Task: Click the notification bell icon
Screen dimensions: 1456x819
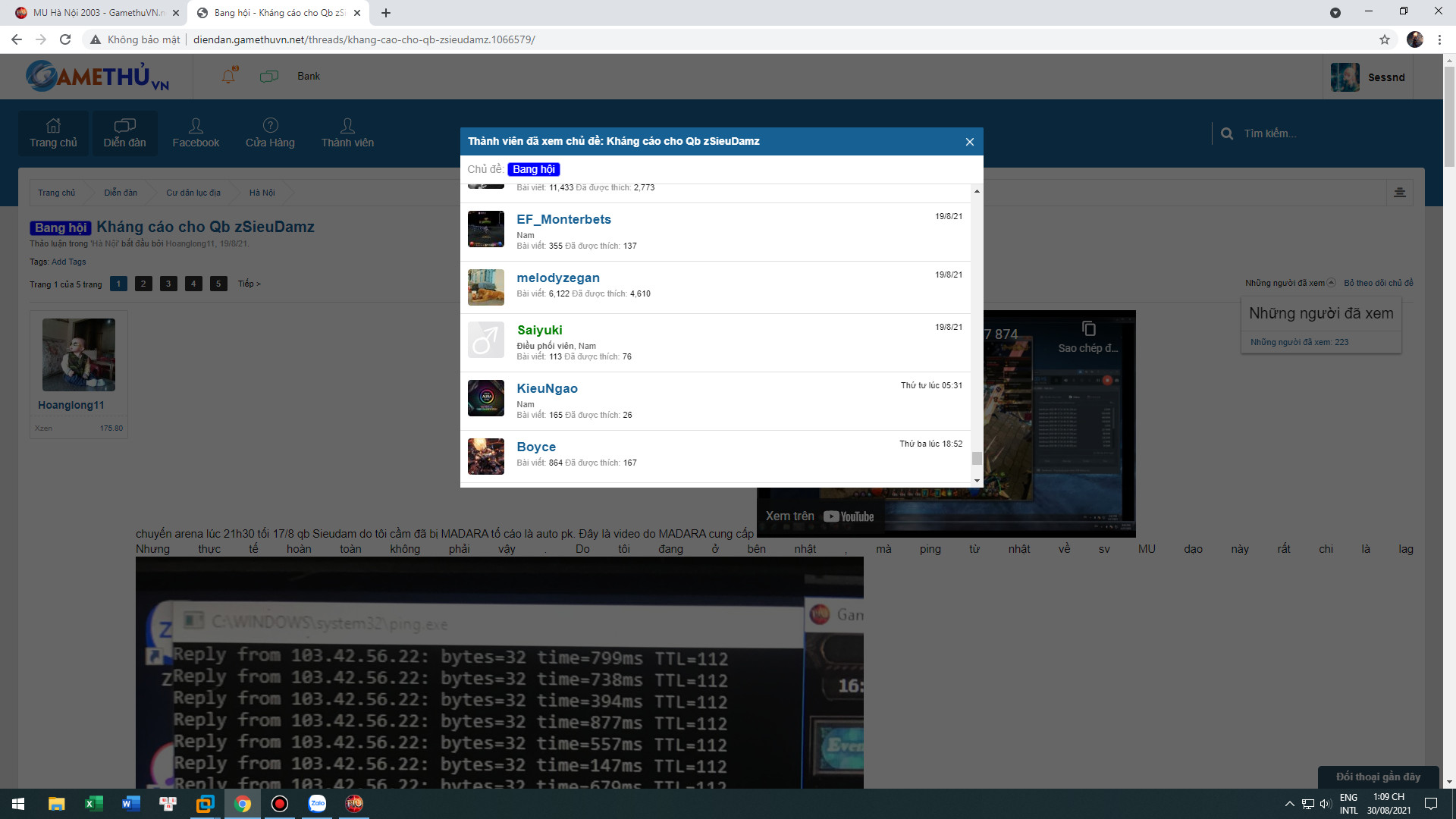Action: click(x=228, y=76)
